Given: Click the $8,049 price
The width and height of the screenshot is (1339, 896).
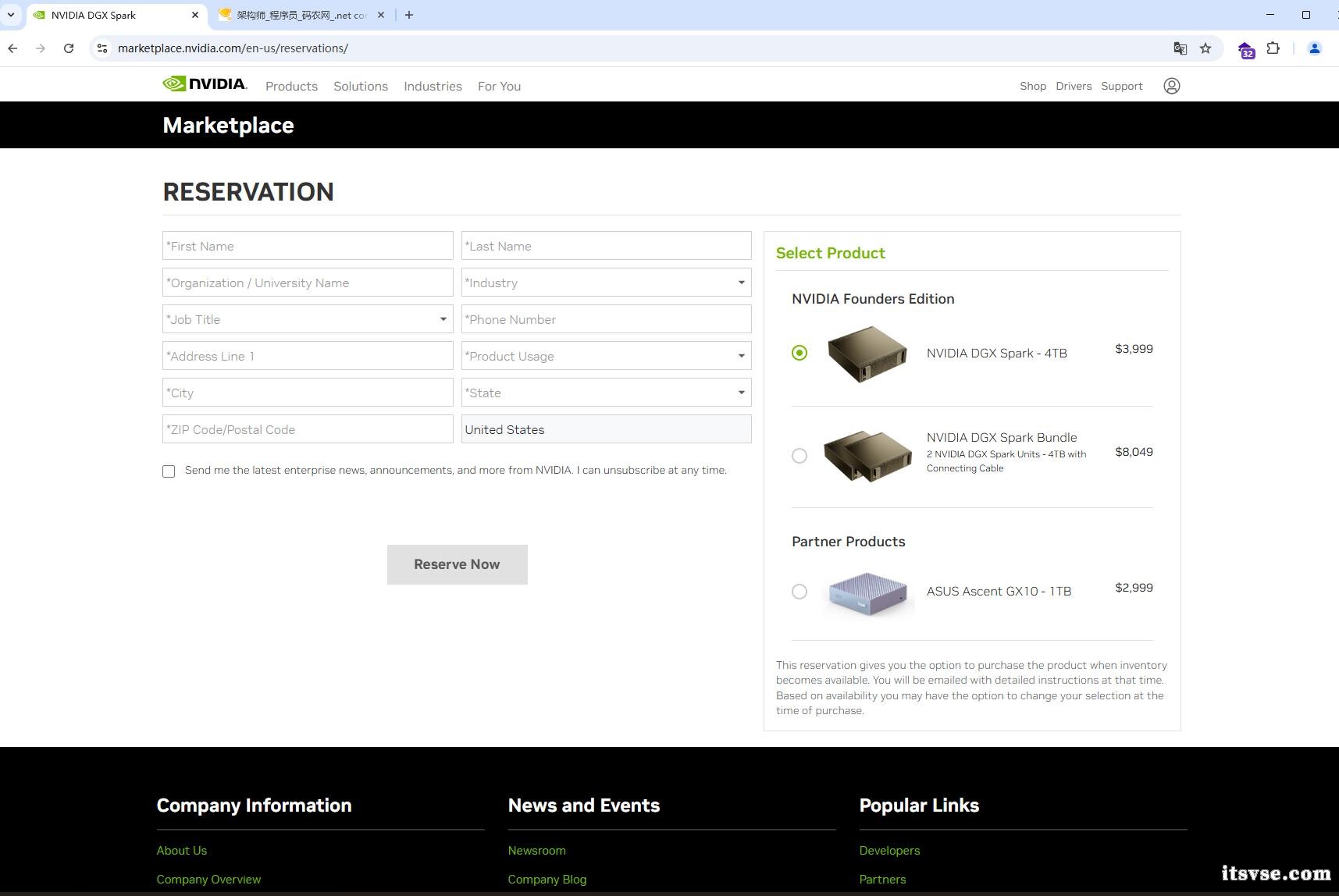Looking at the screenshot, I should coord(1134,452).
